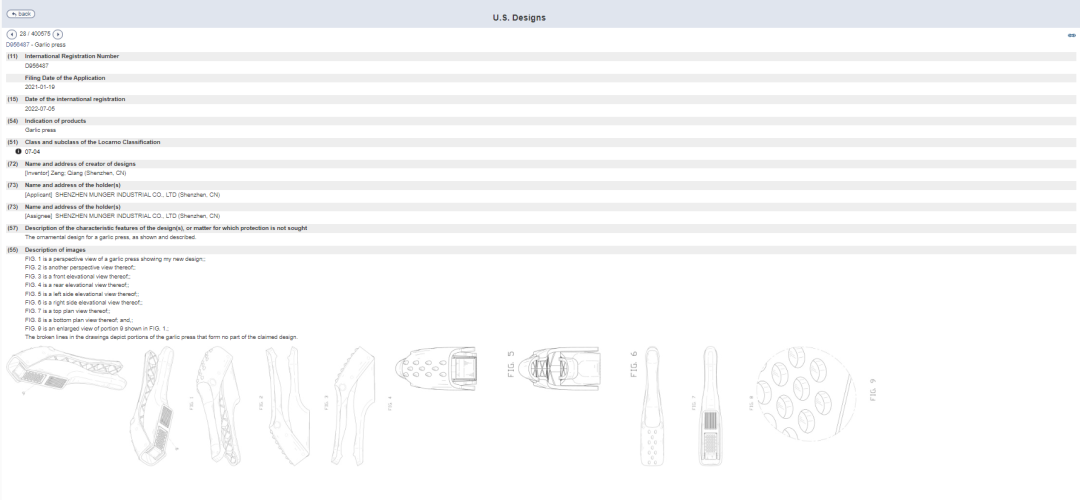Open the FIG. 6 right side drawing
Viewport: 1080px width, 500px height.
579,369
